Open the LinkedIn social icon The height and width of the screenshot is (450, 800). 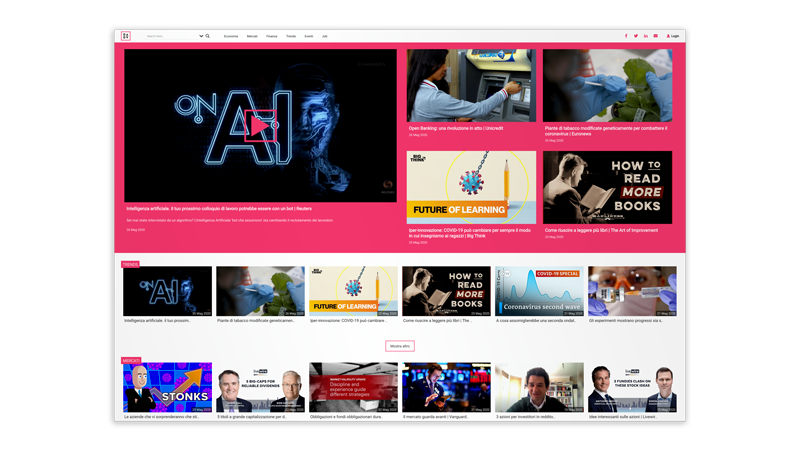click(645, 36)
